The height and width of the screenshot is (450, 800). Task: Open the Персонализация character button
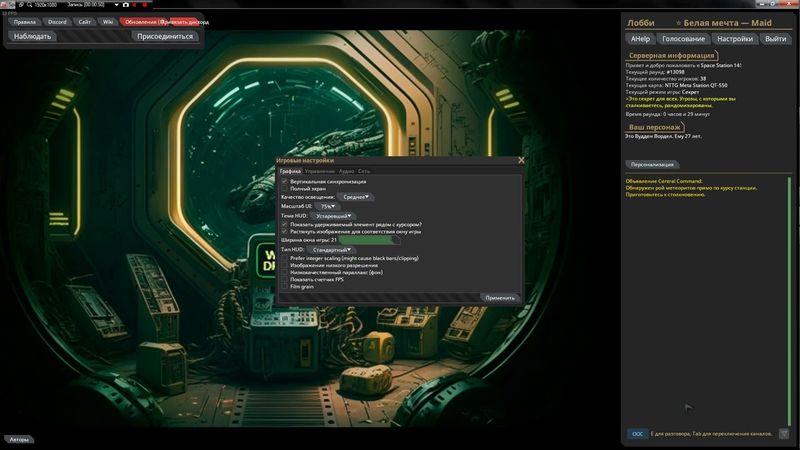tap(652, 164)
